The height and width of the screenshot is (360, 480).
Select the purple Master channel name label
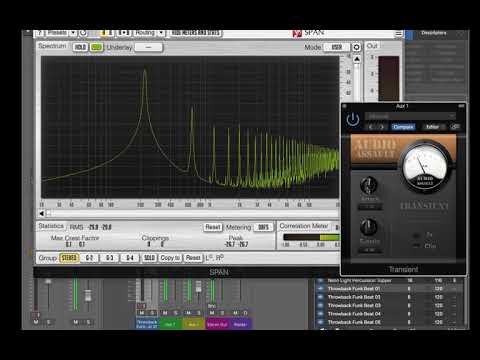(x=240, y=324)
